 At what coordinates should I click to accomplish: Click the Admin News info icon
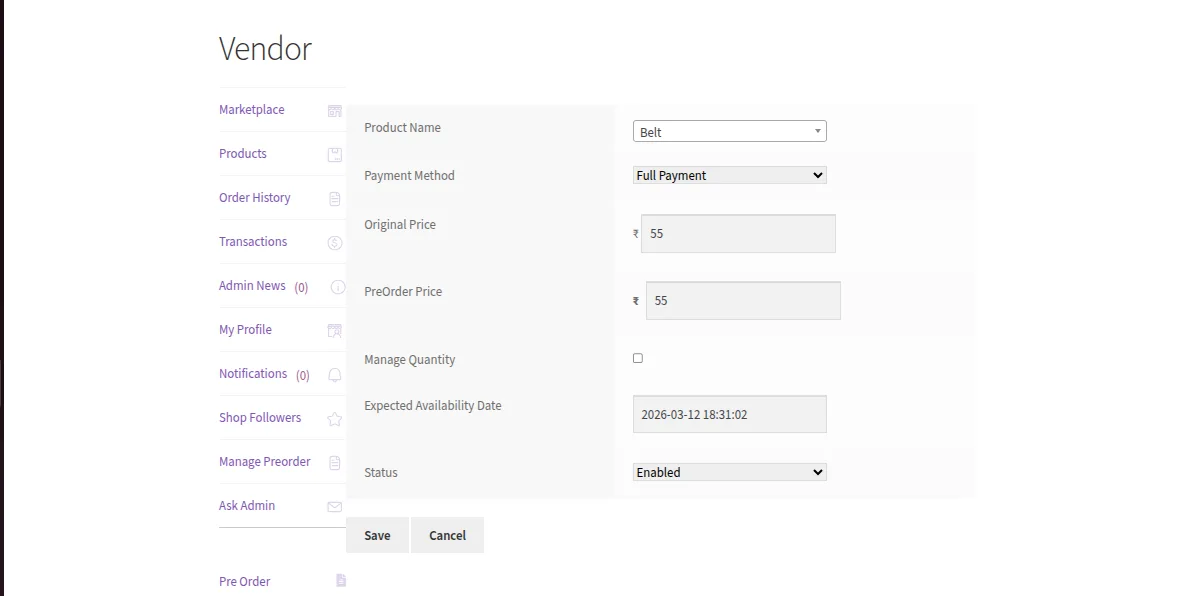coord(337,287)
